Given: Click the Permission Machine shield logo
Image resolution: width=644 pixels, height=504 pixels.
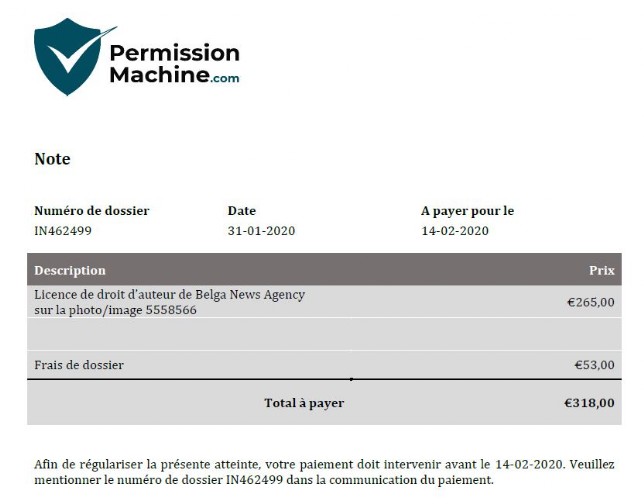Looking at the screenshot, I should coord(70,56).
